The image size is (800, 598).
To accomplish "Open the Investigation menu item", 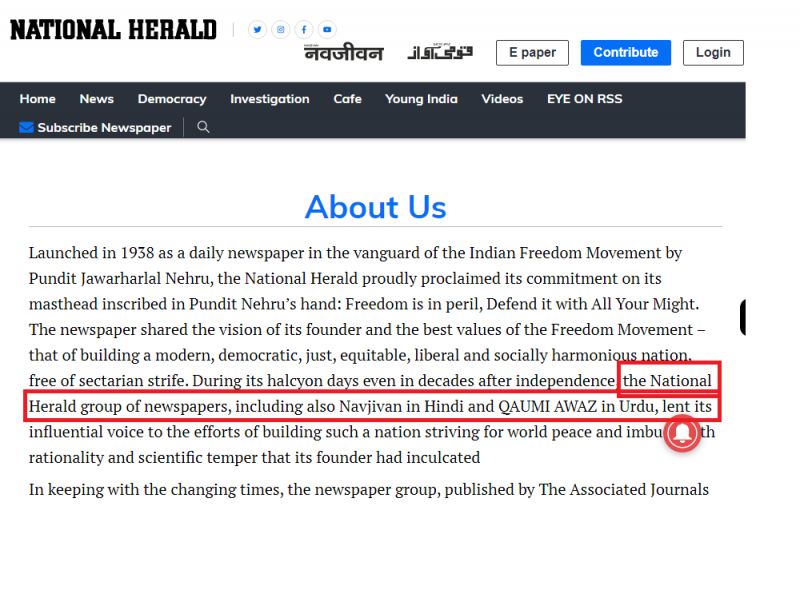I will (269, 99).
